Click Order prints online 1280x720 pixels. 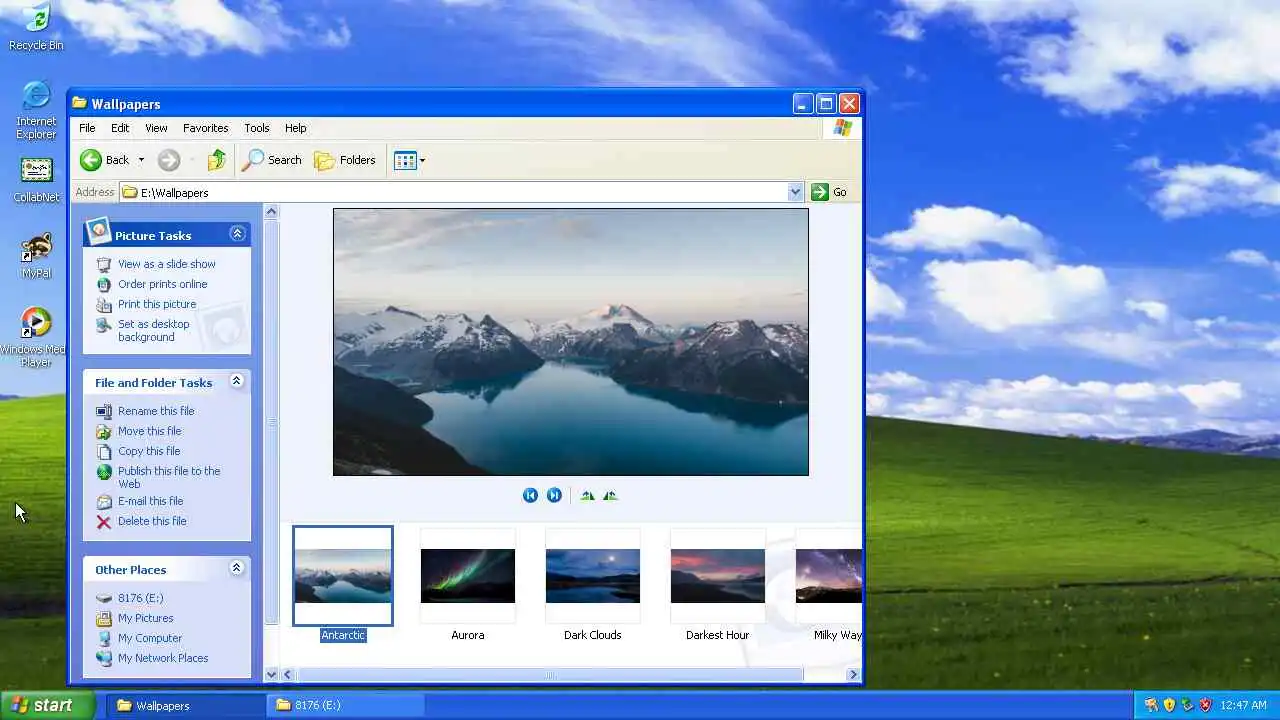162,284
